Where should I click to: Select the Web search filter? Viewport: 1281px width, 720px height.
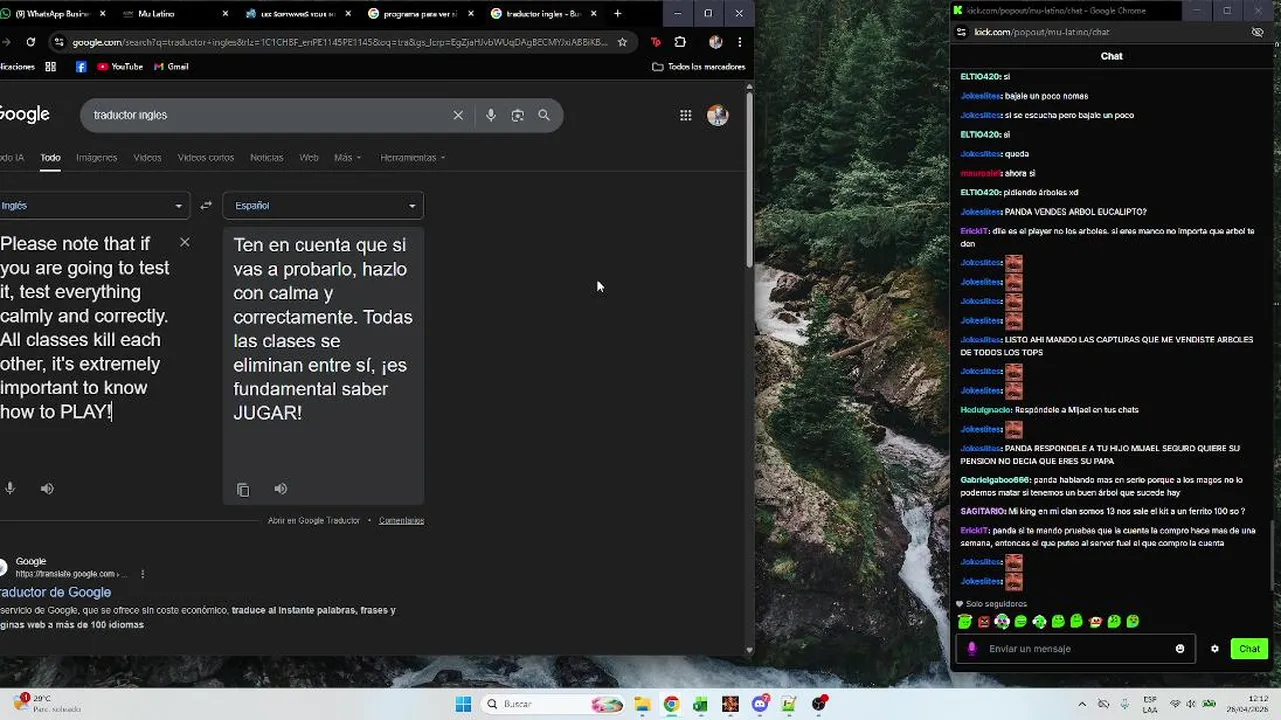coord(309,157)
